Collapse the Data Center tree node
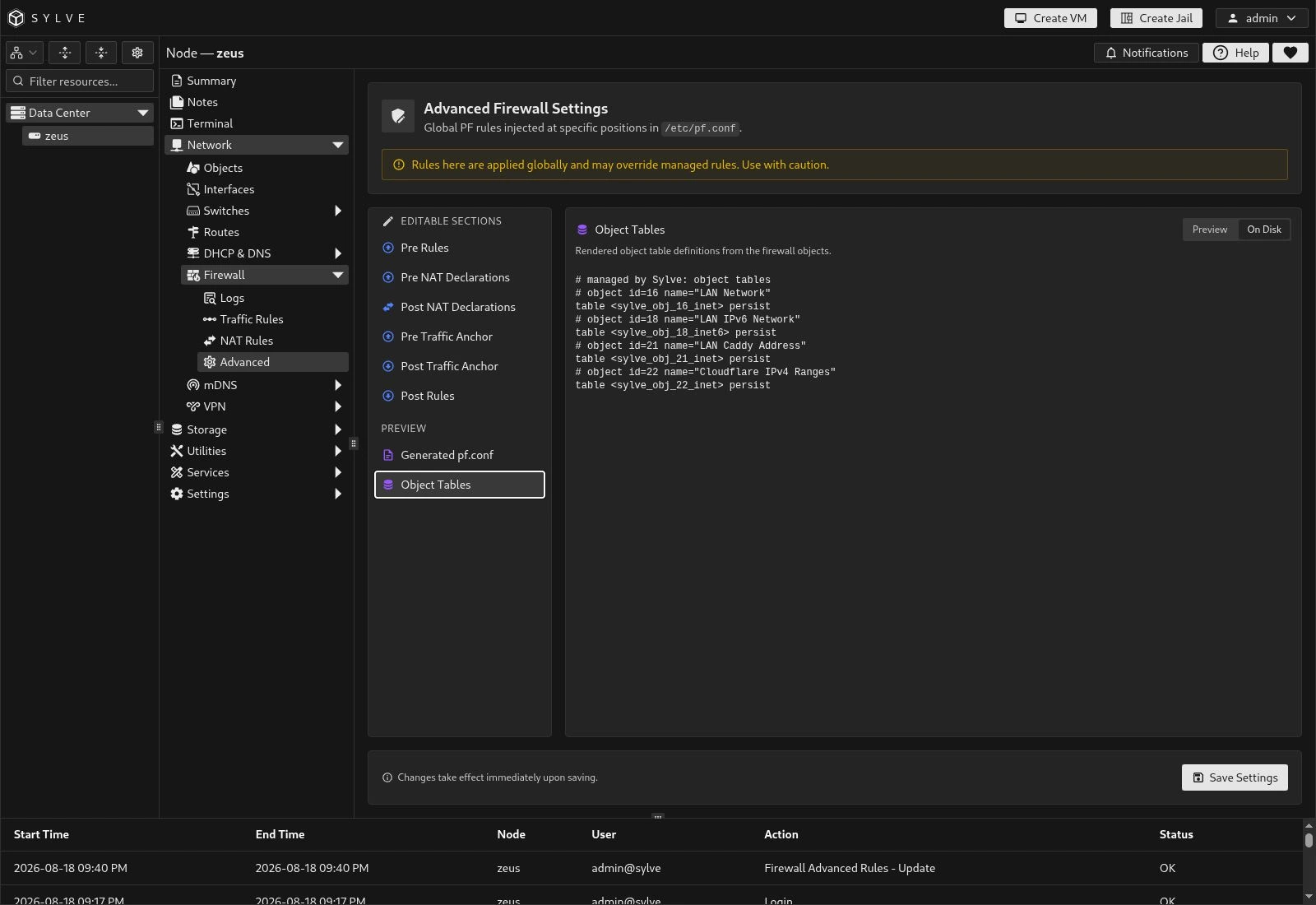The height and width of the screenshot is (905, 1316). (142, 113)
